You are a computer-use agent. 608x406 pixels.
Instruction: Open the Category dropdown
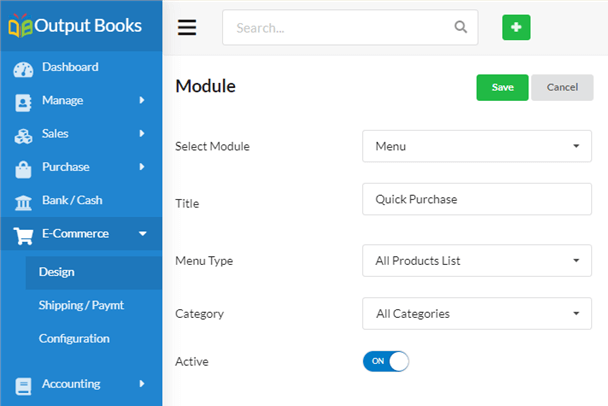pyautogui.click(x=477, y=314)
